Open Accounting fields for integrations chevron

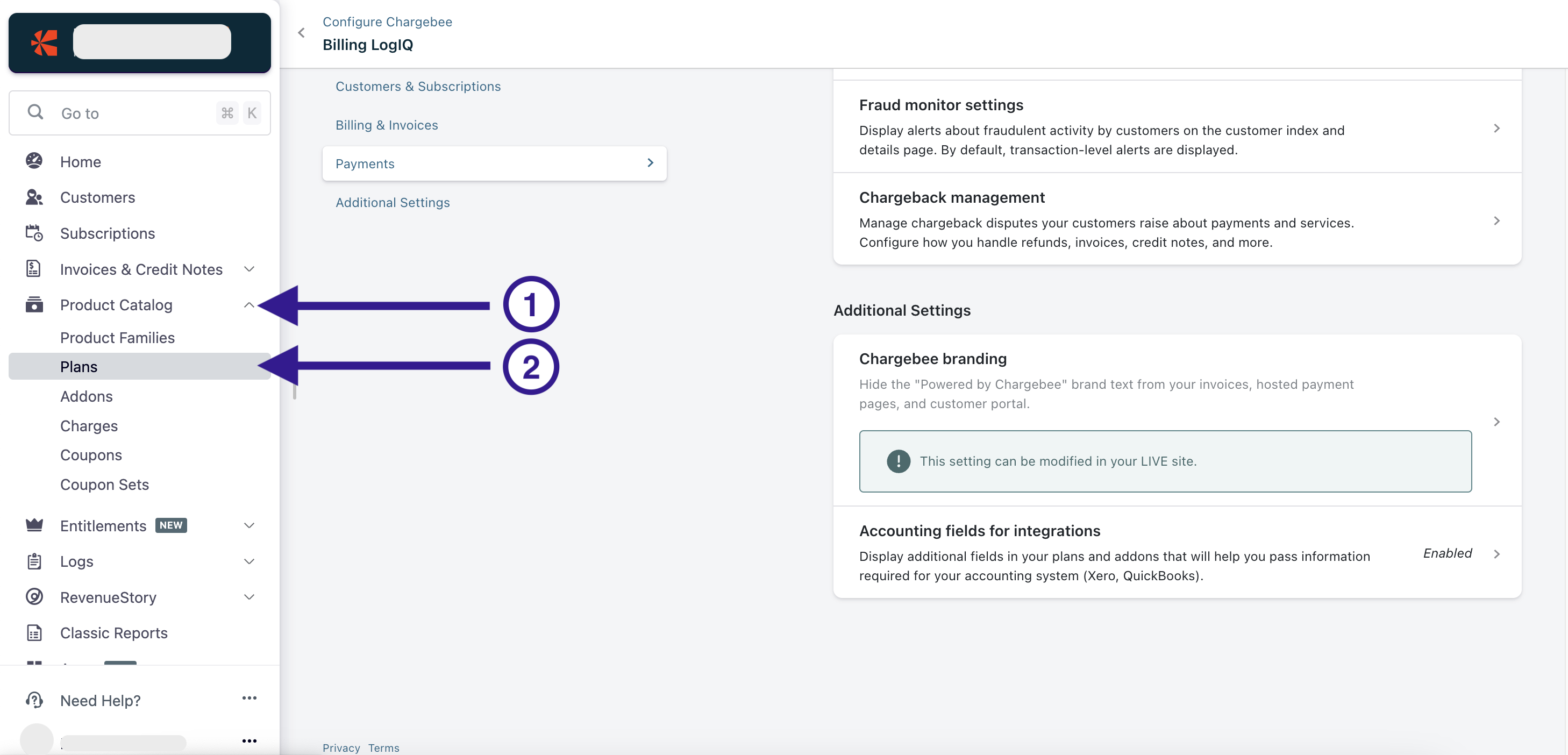1497,553
